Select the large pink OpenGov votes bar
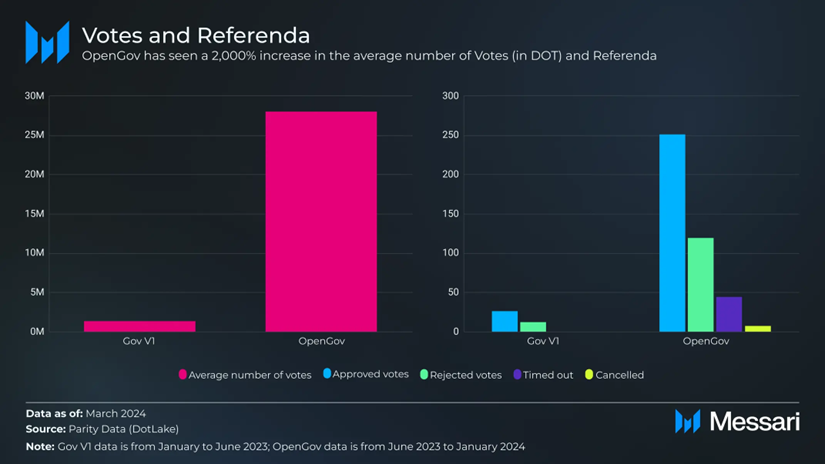Image resolution: width=825 pixels, height=464 pixels. 321,221
